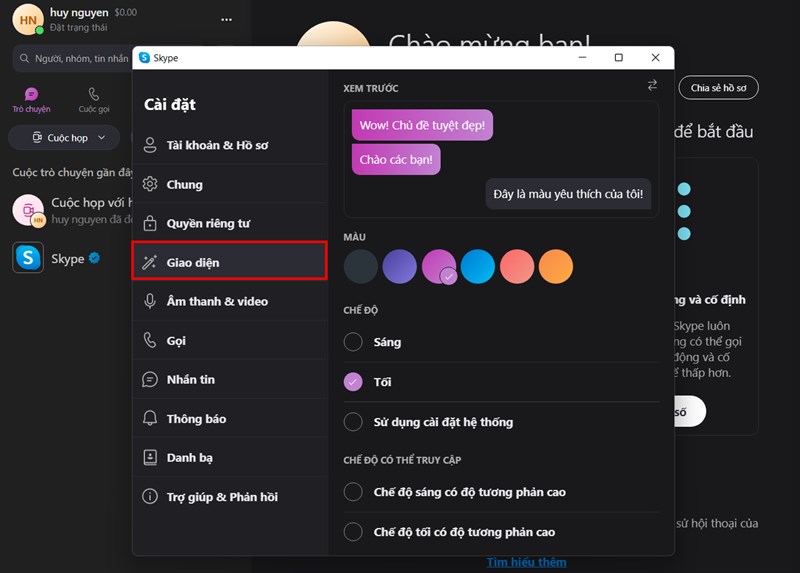The height and width of the screenshot is (573, 800).
Task: Click the Wow! Chủ đề tuyệt đẹp! preview bubble
Action: pos(422,125)
